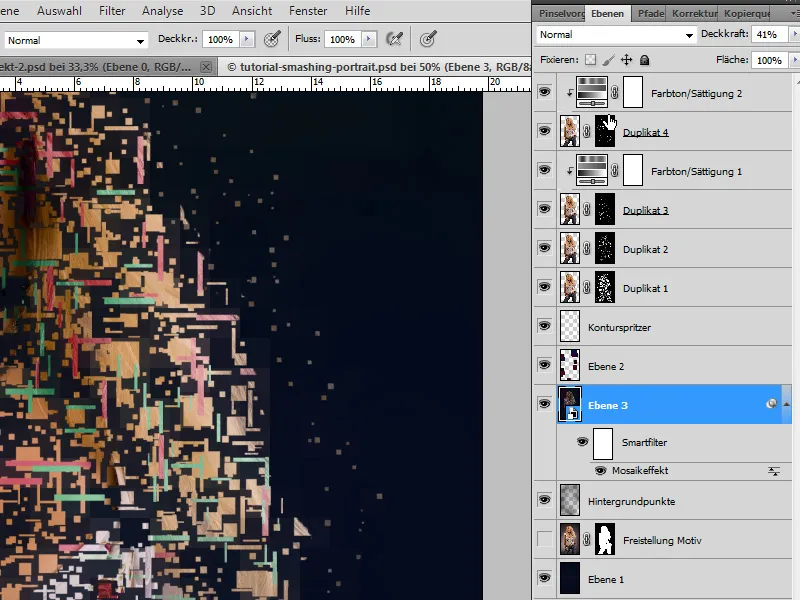
Task: Click chain link icon on Freistellung Motiv
Action: click(587, 539)
